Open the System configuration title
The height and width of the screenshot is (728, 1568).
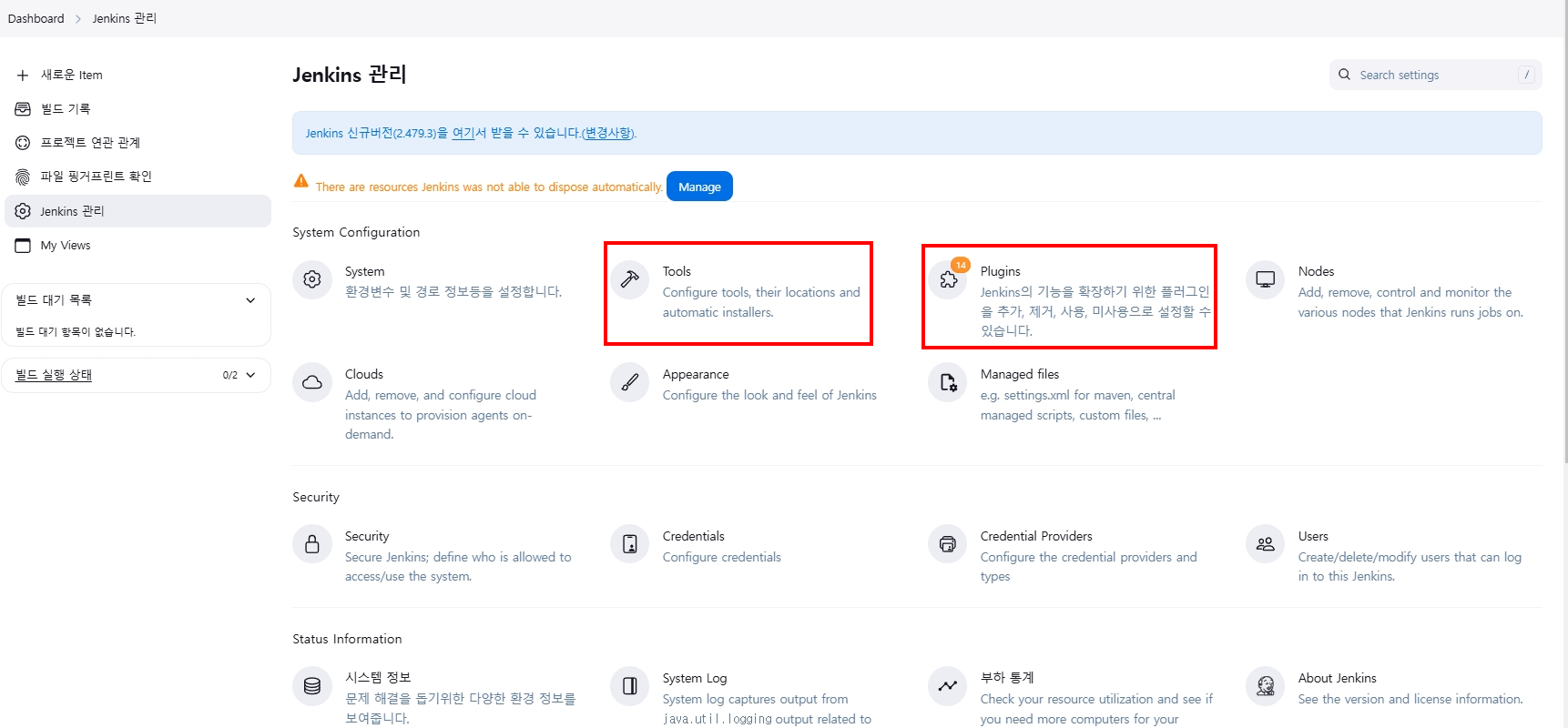coord(364,271)
